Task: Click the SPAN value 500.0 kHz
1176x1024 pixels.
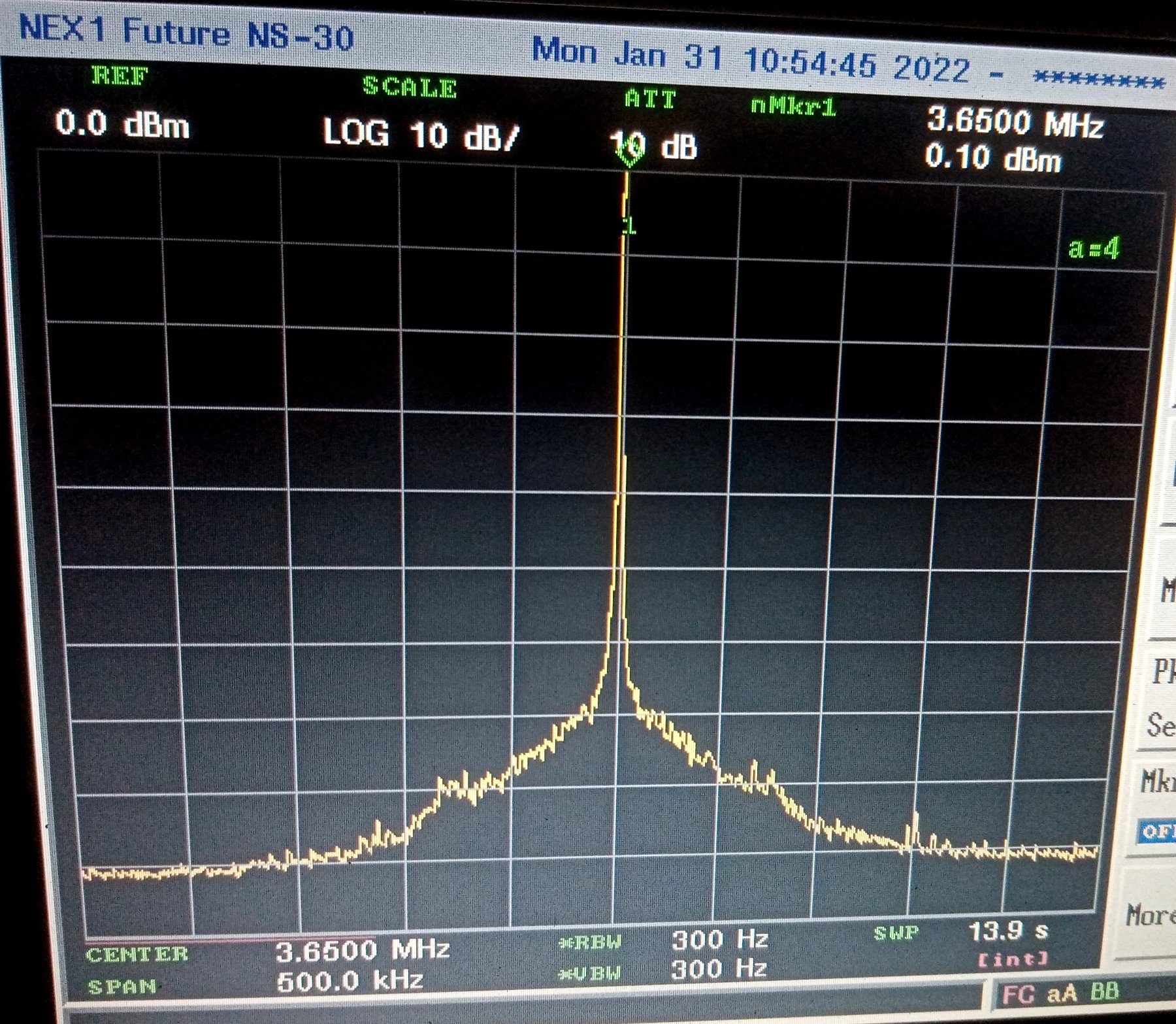Action: [350, 981]
